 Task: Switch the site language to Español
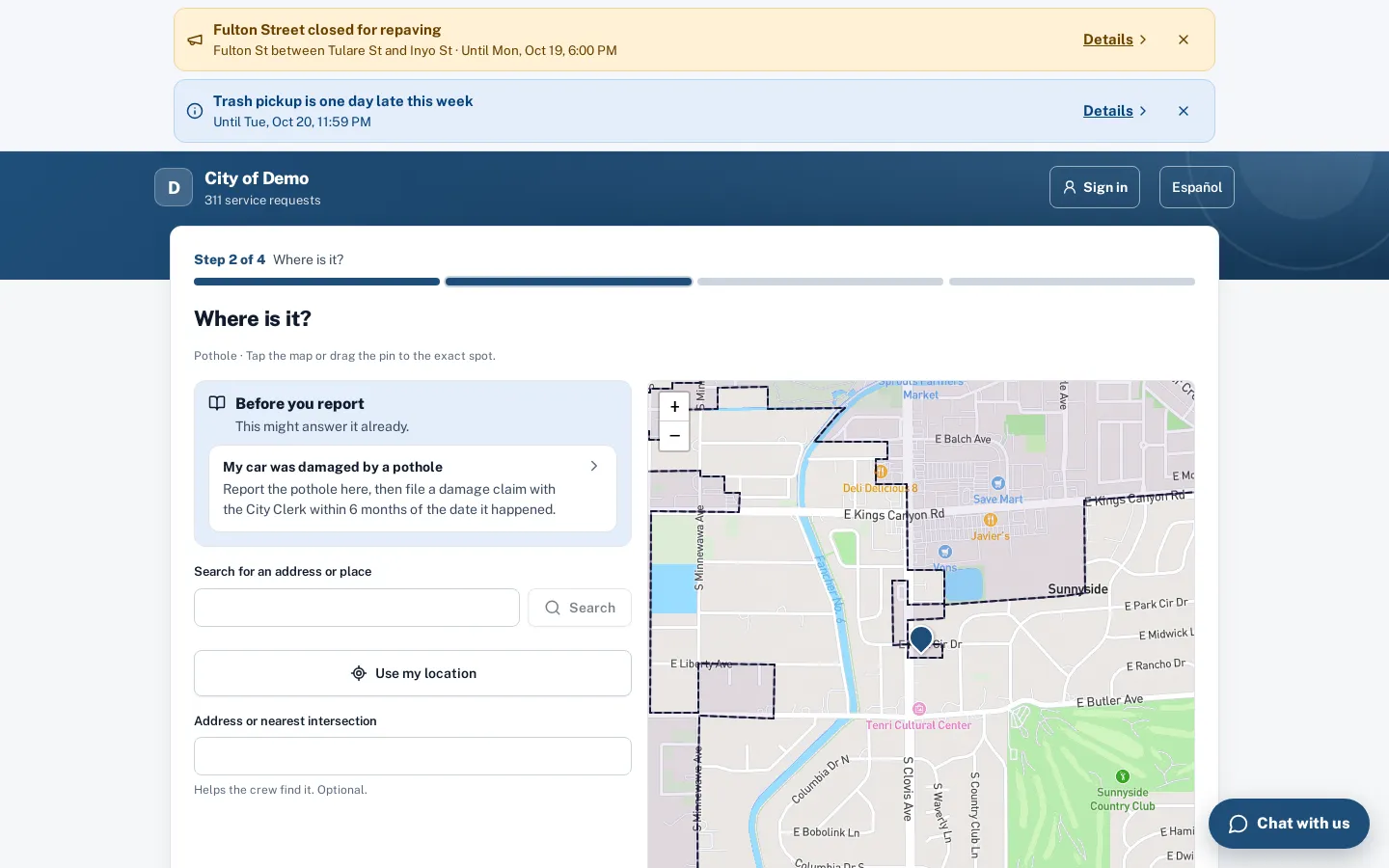point(1197,187)
